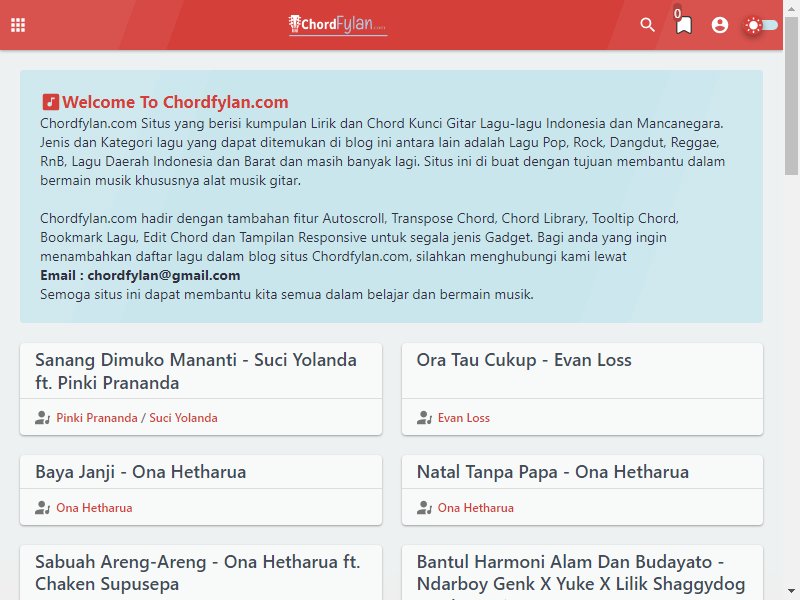Open Ora Tau Cukup song title

coord(524,360)
